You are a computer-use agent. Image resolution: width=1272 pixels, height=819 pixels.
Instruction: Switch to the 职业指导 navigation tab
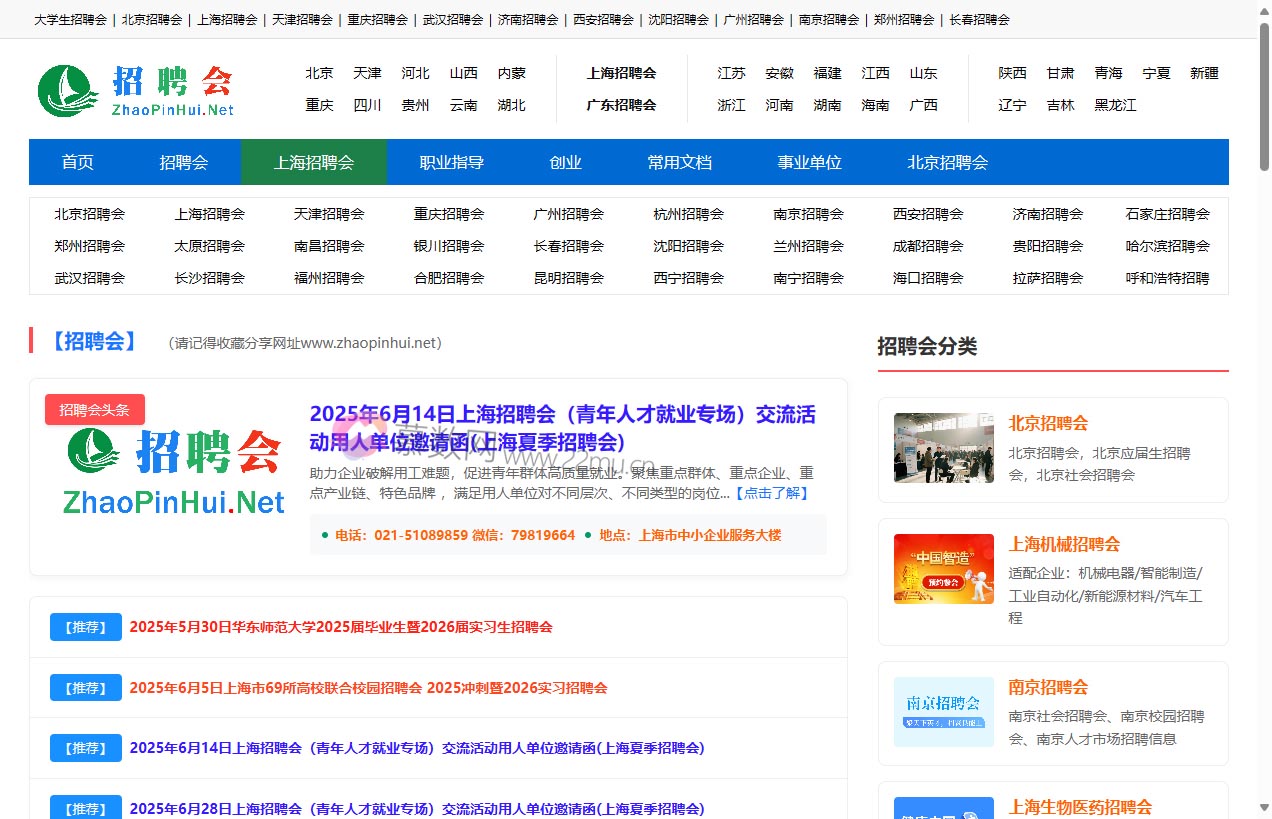[449, 162]
